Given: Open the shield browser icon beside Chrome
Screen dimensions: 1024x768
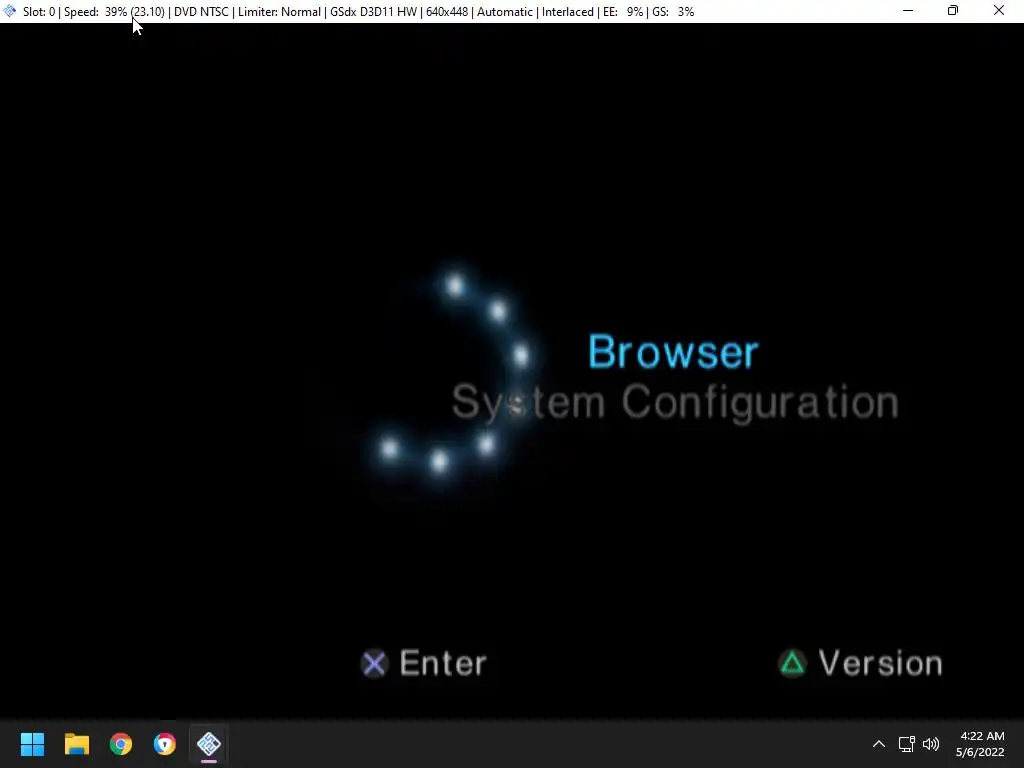Looking at the screenshot, I should (x=165, y=744).
